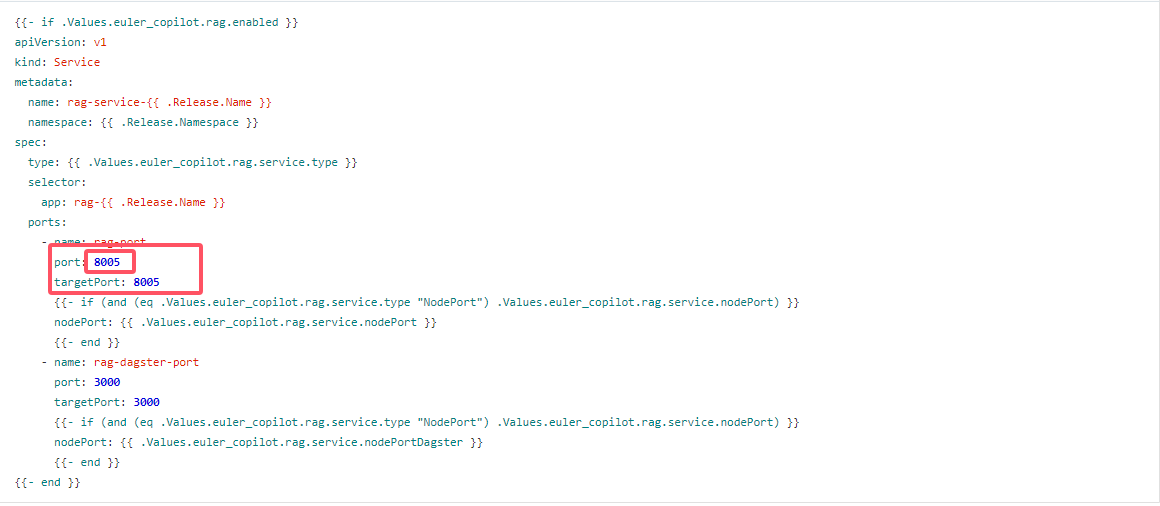The image size is (1160, 506).
Task: Click the first NodePort if-condition line
Action: click(x=427, y=303)
